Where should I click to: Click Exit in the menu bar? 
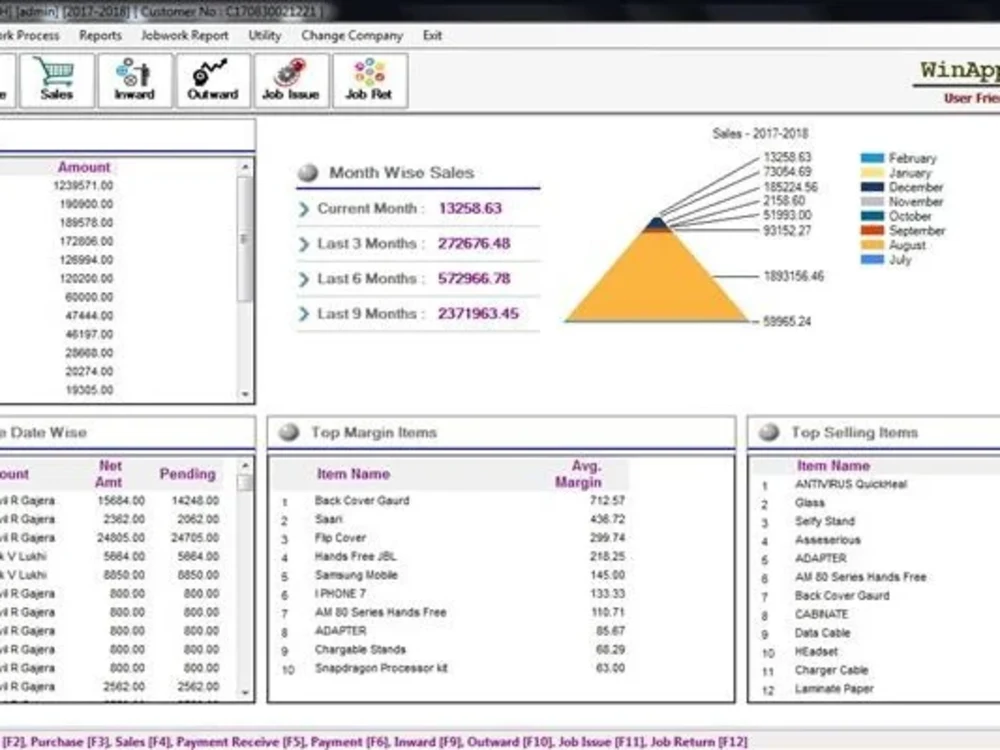click(431, 35)
